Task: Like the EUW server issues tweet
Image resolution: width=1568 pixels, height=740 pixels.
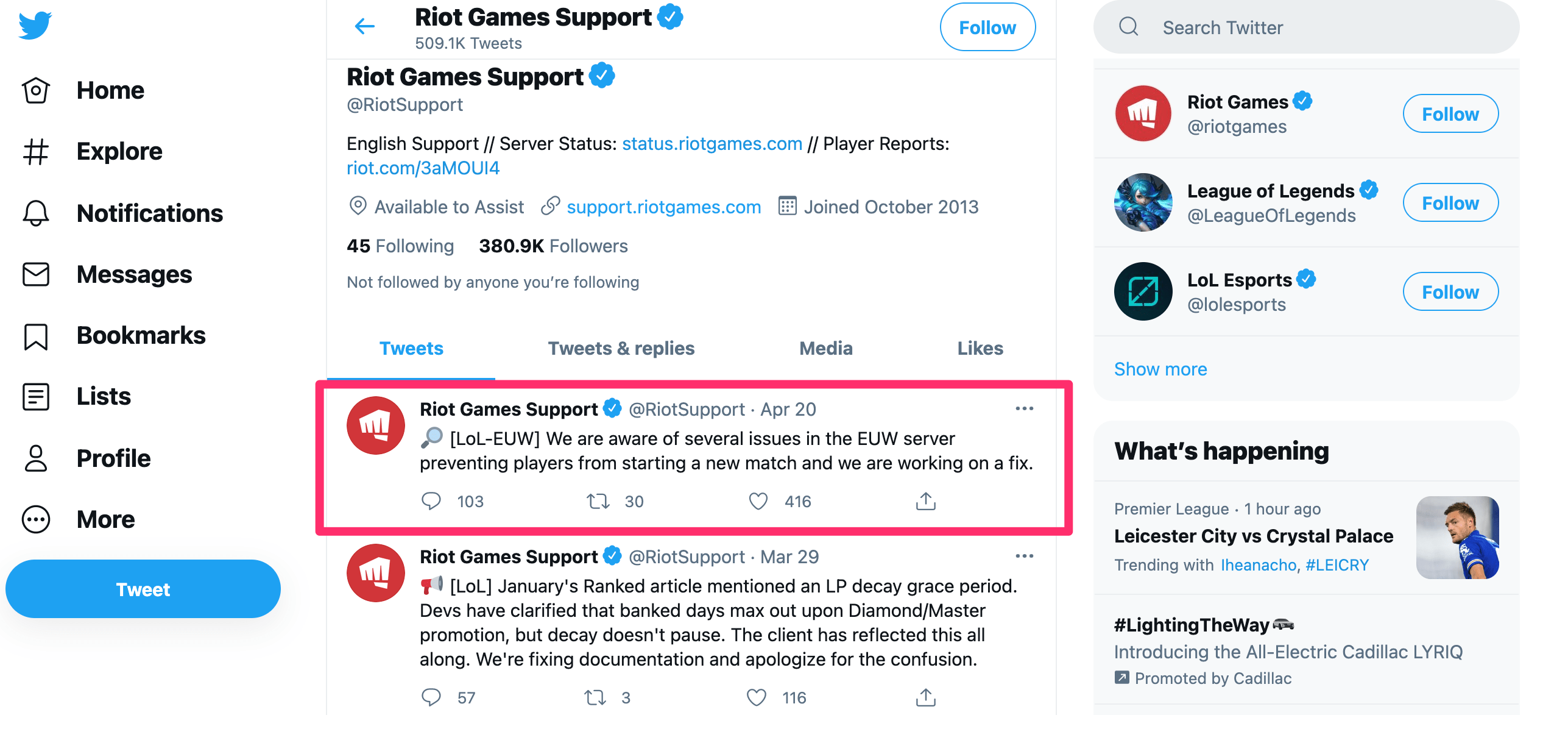Action: point(758,500)
